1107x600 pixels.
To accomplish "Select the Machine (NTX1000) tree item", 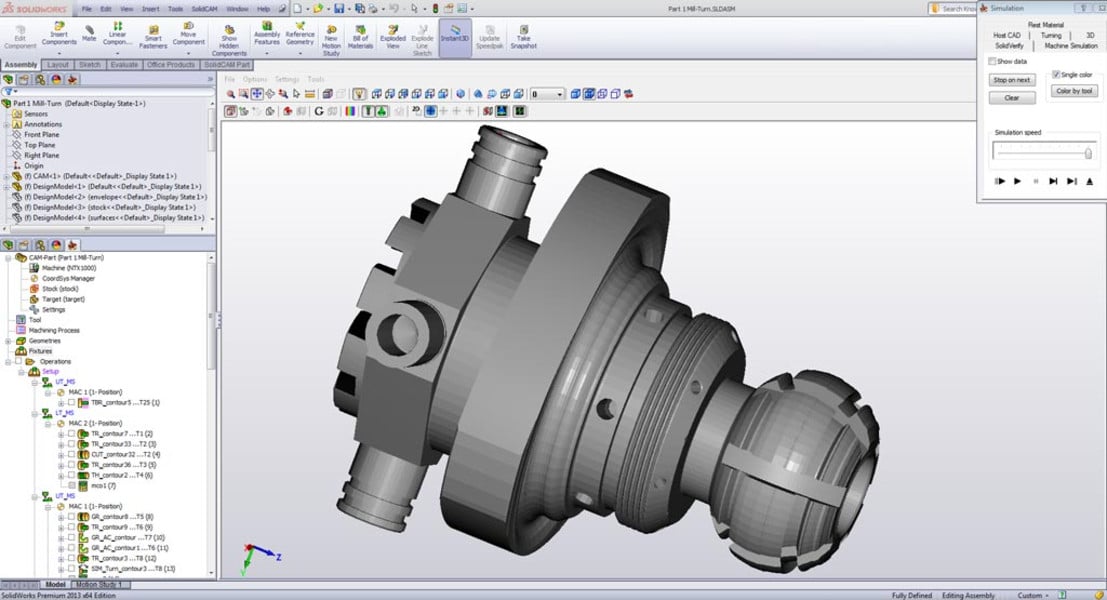I will (x=68, y=268).
